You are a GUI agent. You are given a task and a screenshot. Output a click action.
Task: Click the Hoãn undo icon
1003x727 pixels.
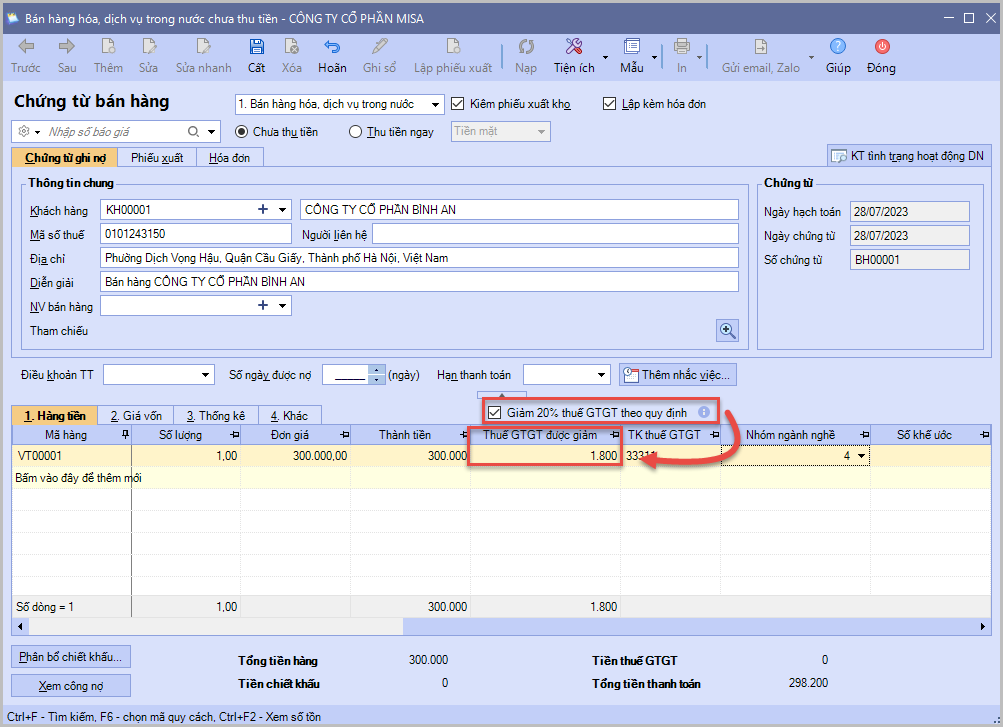click(332, 47)
